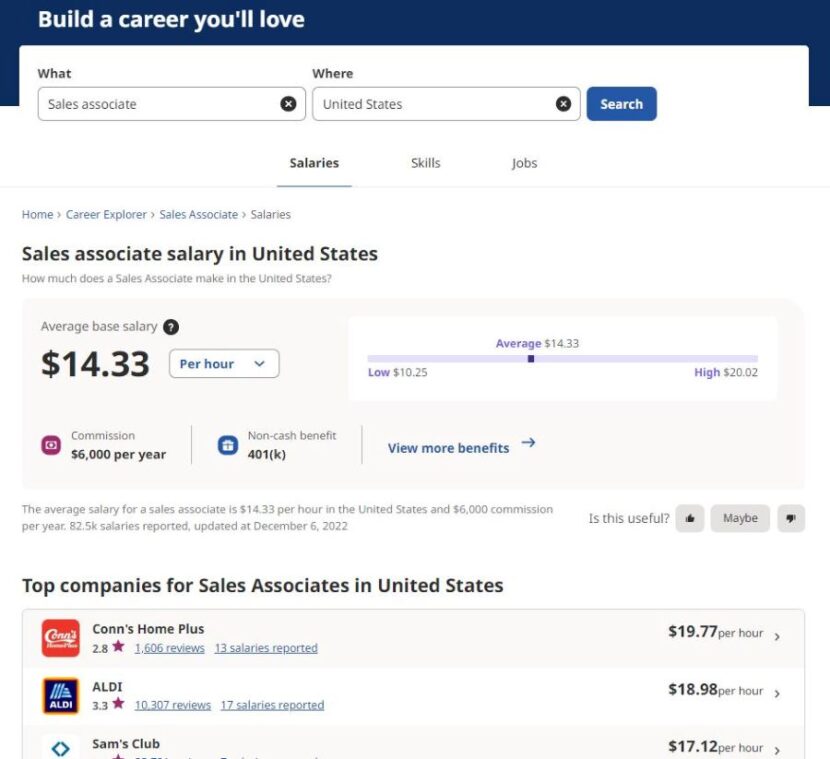The image size is (830, 759).
Task: Click the 'What' job title input field
Action: (160, 104)
